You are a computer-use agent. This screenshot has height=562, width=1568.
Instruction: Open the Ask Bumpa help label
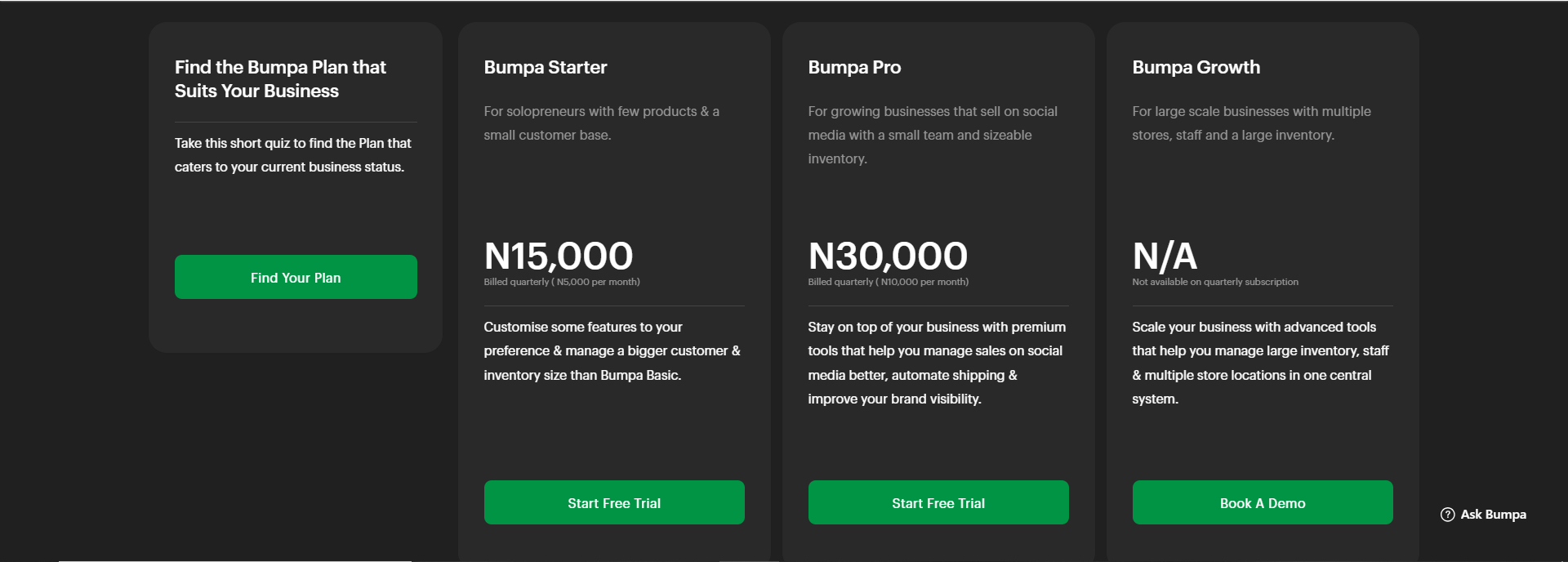pos(1493,515)
